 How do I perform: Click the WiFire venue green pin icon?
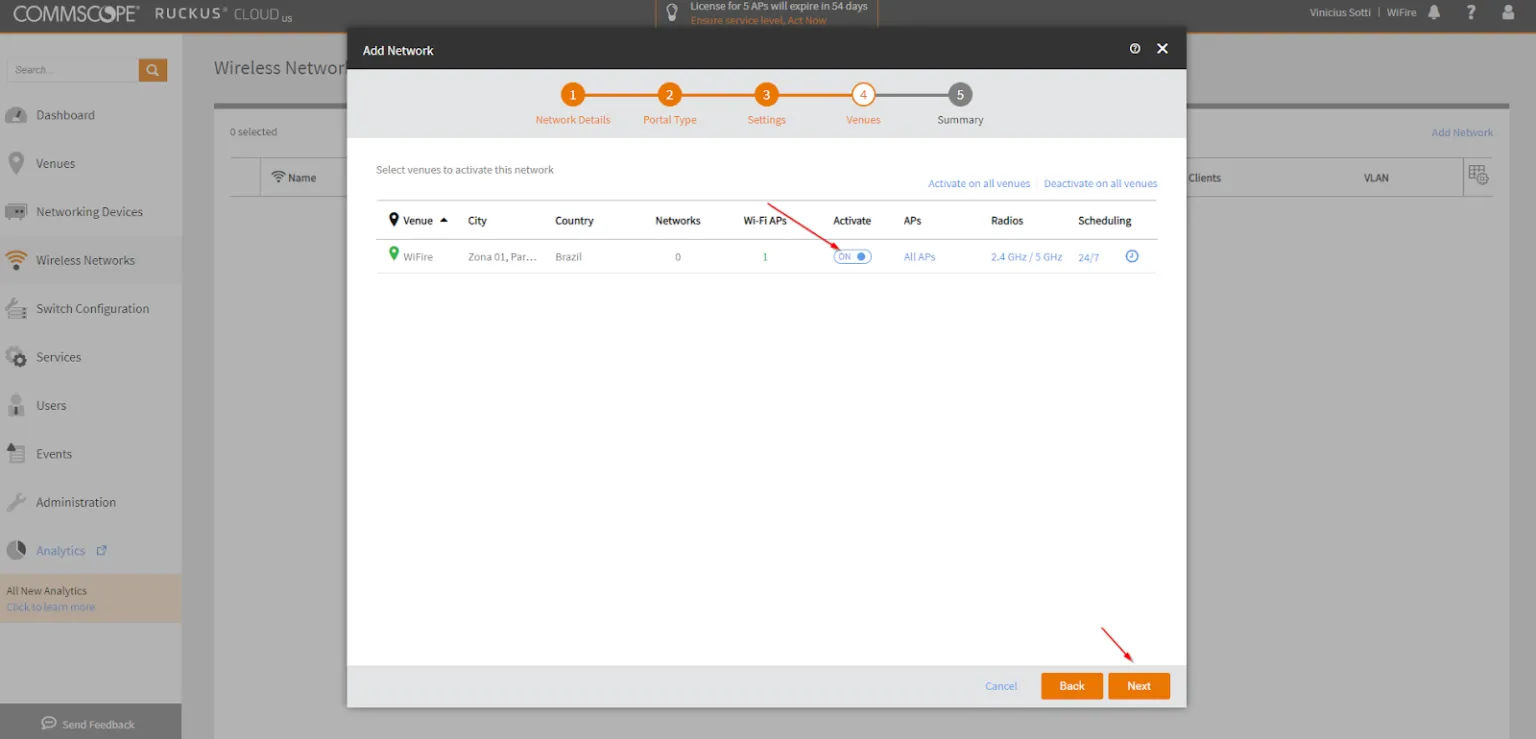(x=394, y=254)
